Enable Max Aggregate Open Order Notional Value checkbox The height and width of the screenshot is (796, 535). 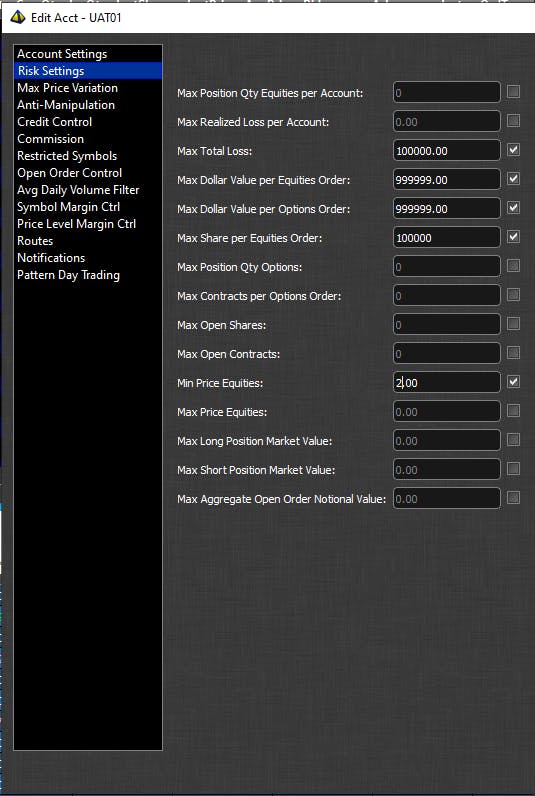click(513, 498)
